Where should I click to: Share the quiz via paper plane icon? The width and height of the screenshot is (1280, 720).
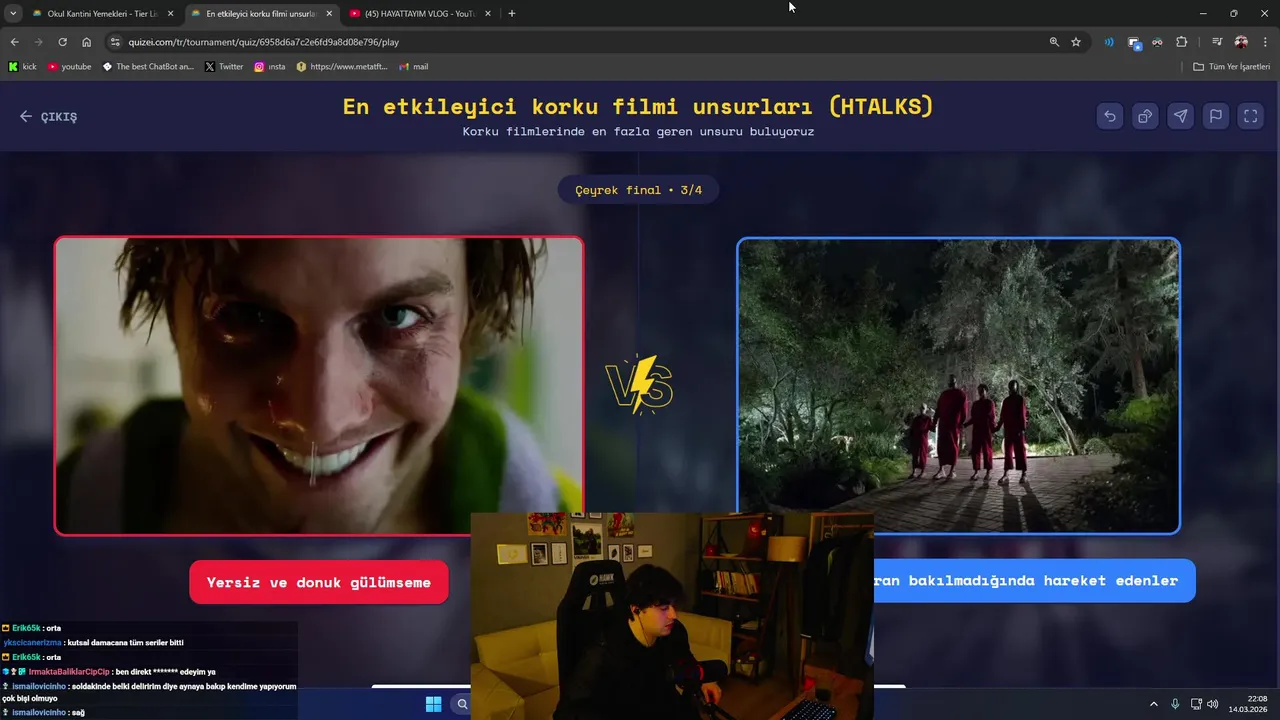[x=1180, y=116]
